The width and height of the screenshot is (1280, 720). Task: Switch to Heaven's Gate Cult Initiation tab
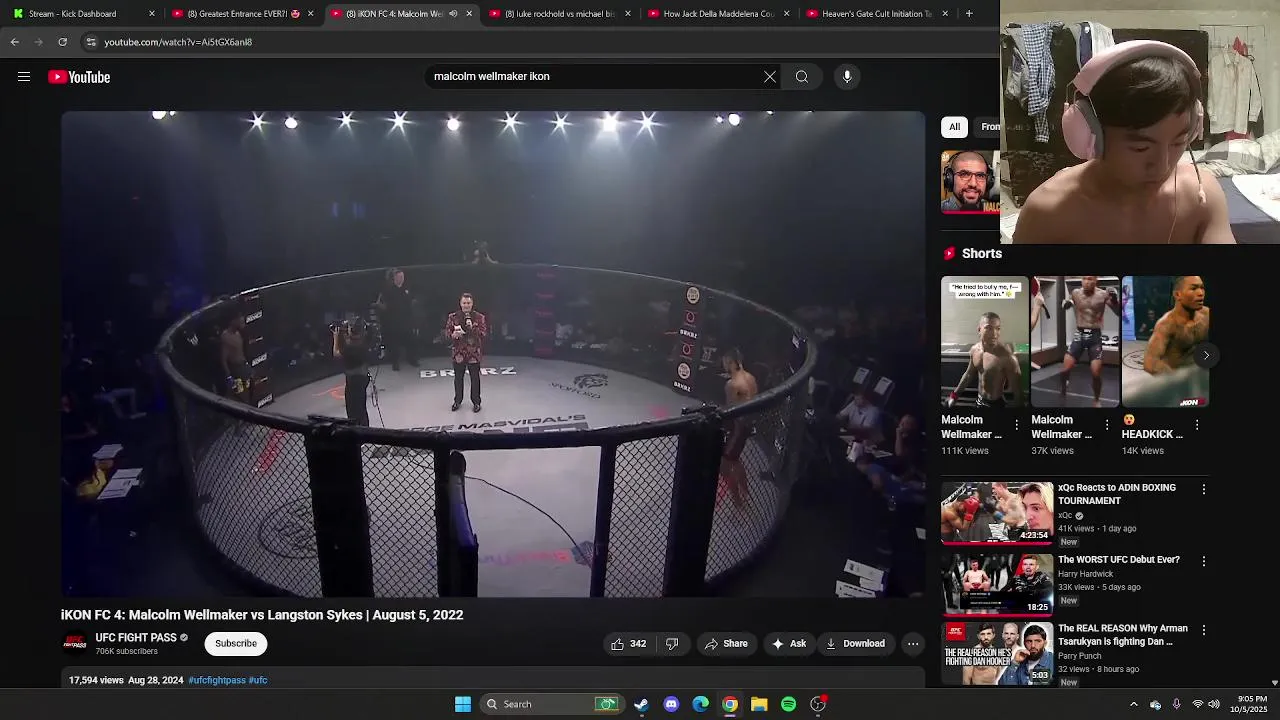pyautogui.click(x=876, y=14)
